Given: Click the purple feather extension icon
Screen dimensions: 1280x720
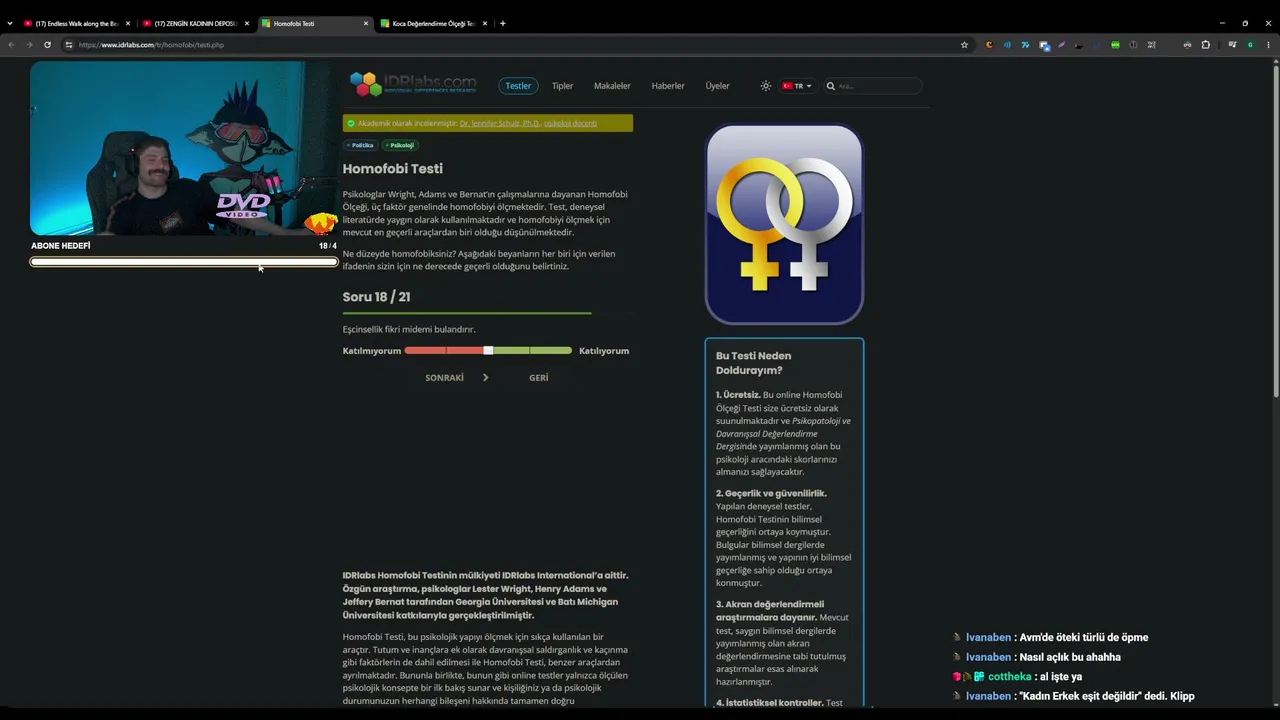Looking at the screenshot, I should click(1062, 45).
